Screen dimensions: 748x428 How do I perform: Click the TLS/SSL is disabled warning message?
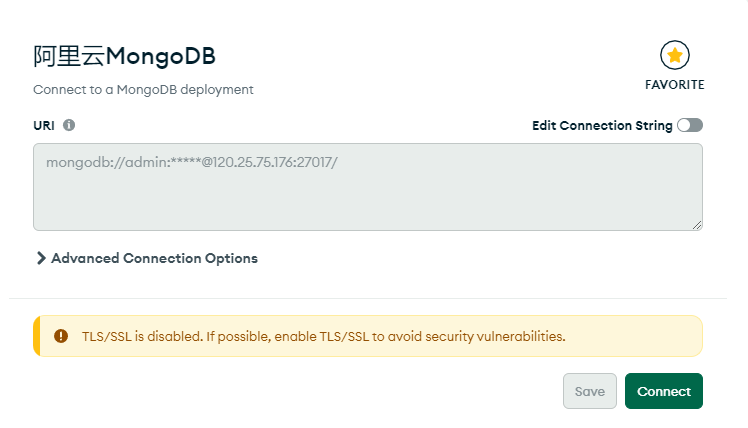click(323, 336)
